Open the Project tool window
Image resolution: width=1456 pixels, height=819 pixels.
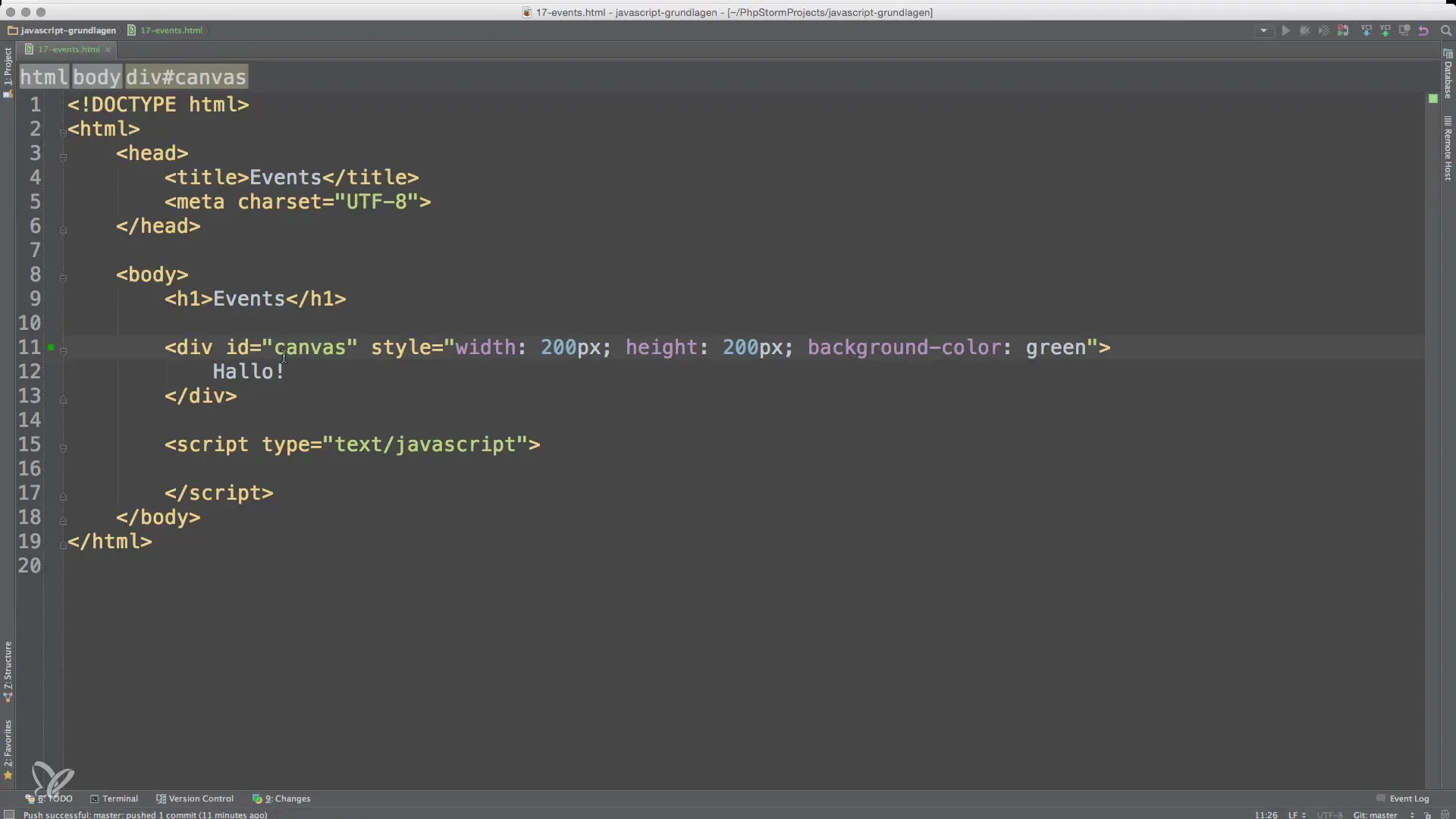coord(8,71)
